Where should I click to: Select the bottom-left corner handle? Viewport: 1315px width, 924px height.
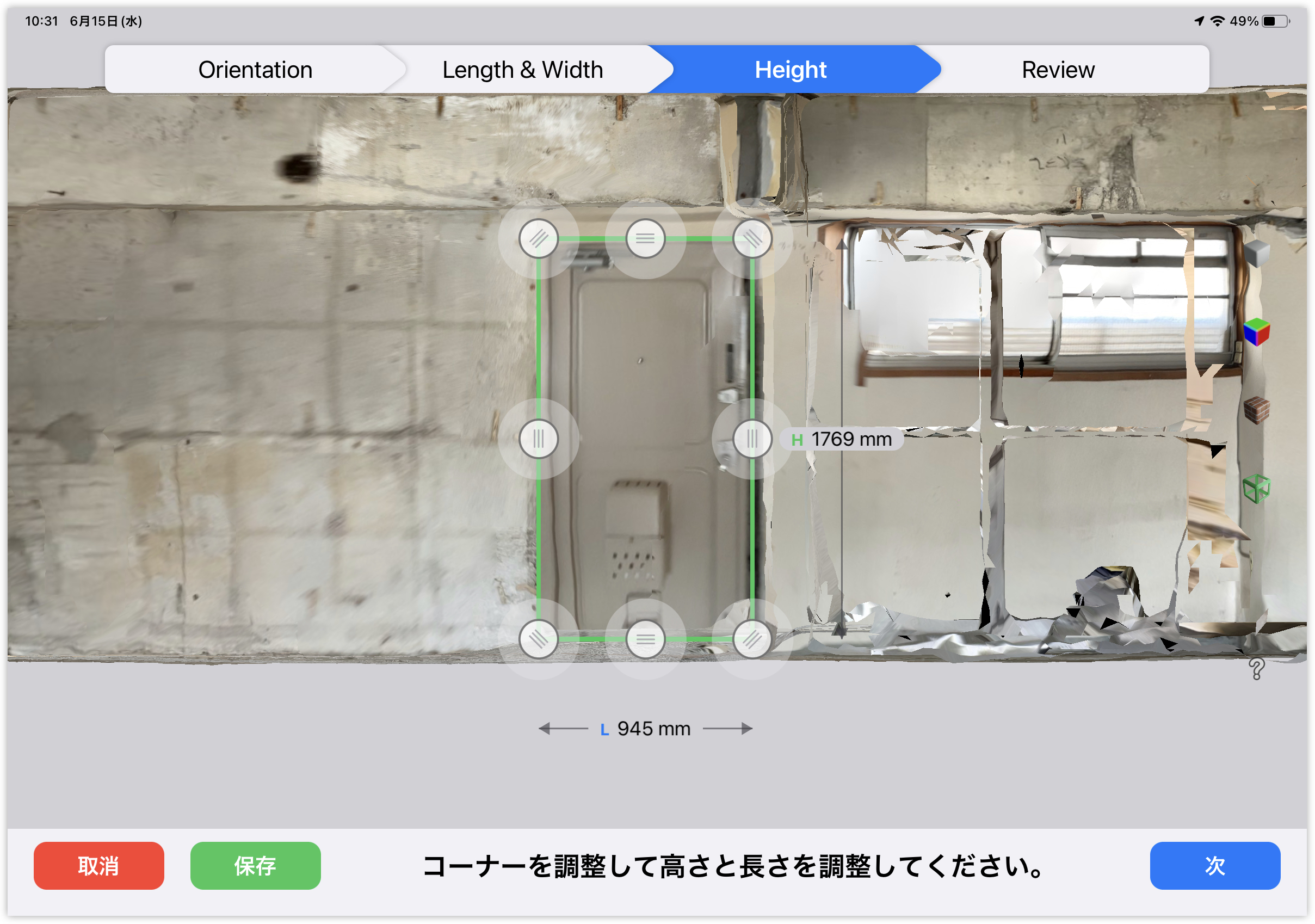tap(539, 639)
